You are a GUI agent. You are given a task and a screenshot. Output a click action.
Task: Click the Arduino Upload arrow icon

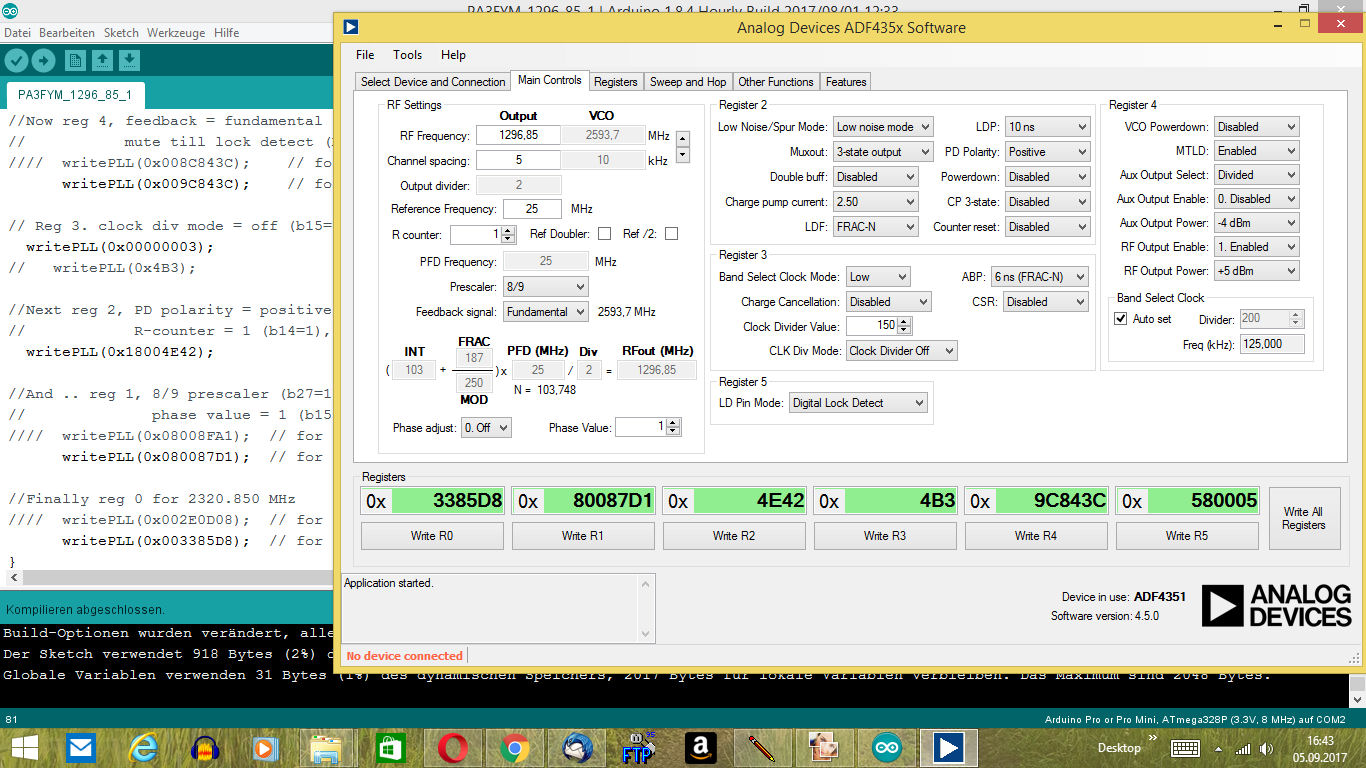[43, 60]
